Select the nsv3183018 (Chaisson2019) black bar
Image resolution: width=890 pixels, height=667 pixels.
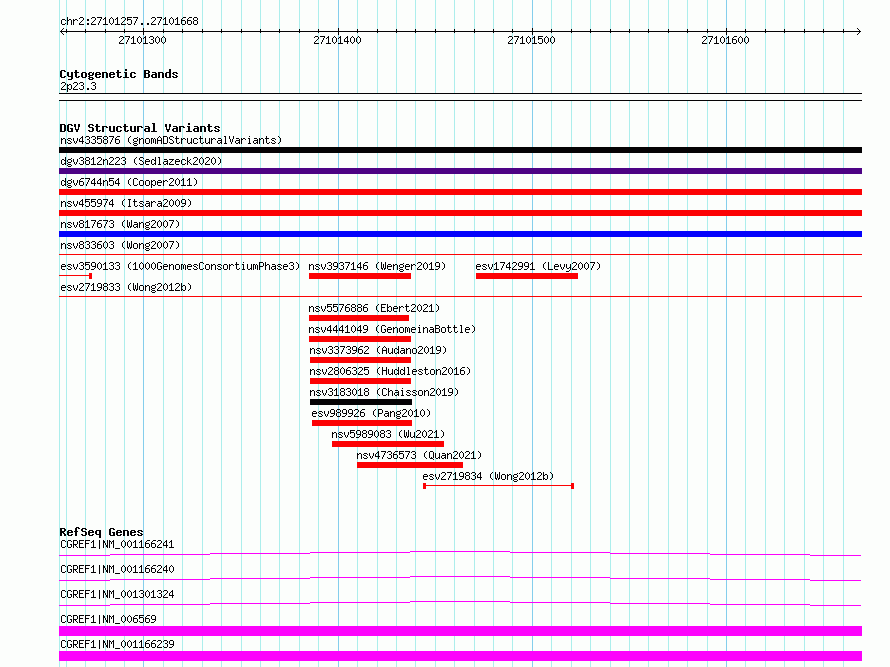(361, 402)
